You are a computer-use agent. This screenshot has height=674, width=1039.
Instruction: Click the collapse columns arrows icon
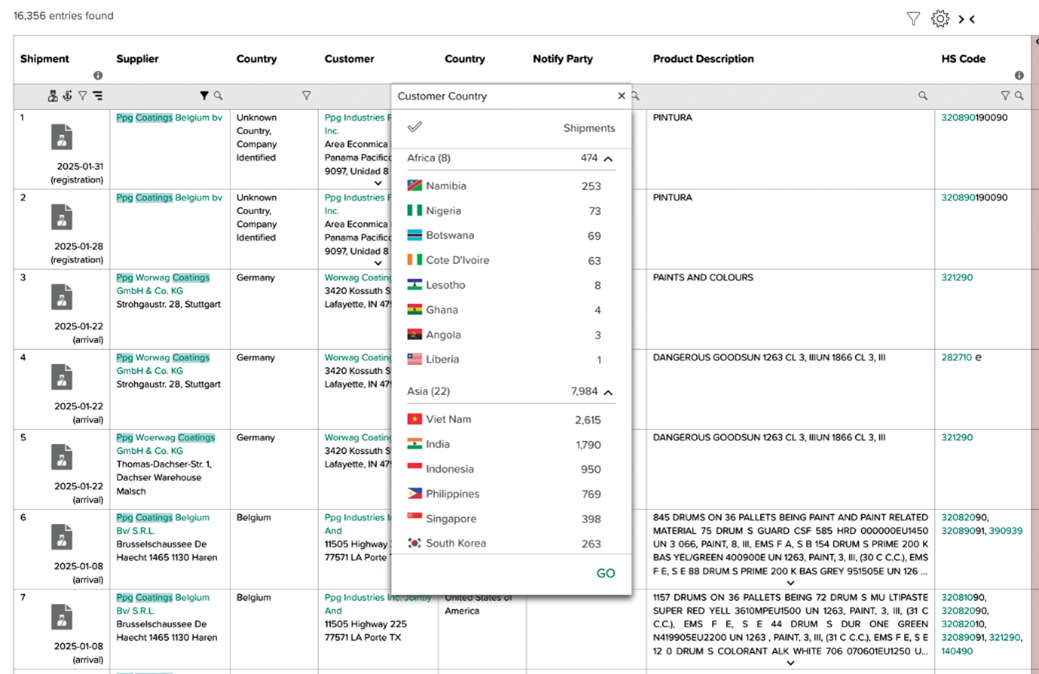[x=966, y=19]
